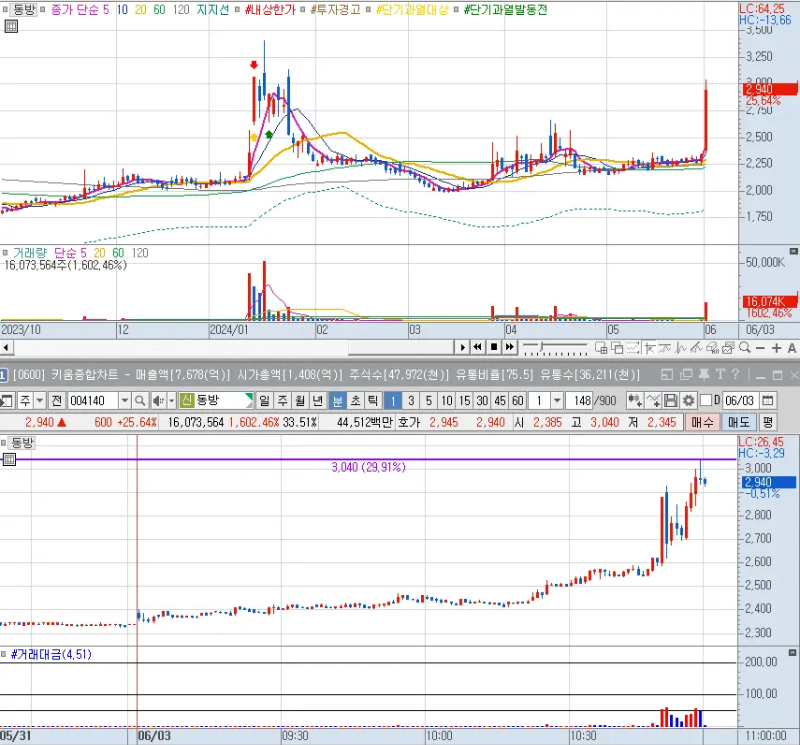Click the stock code field 004140
The width and height of the screenshot is (800, 745).
click(93, 401)
